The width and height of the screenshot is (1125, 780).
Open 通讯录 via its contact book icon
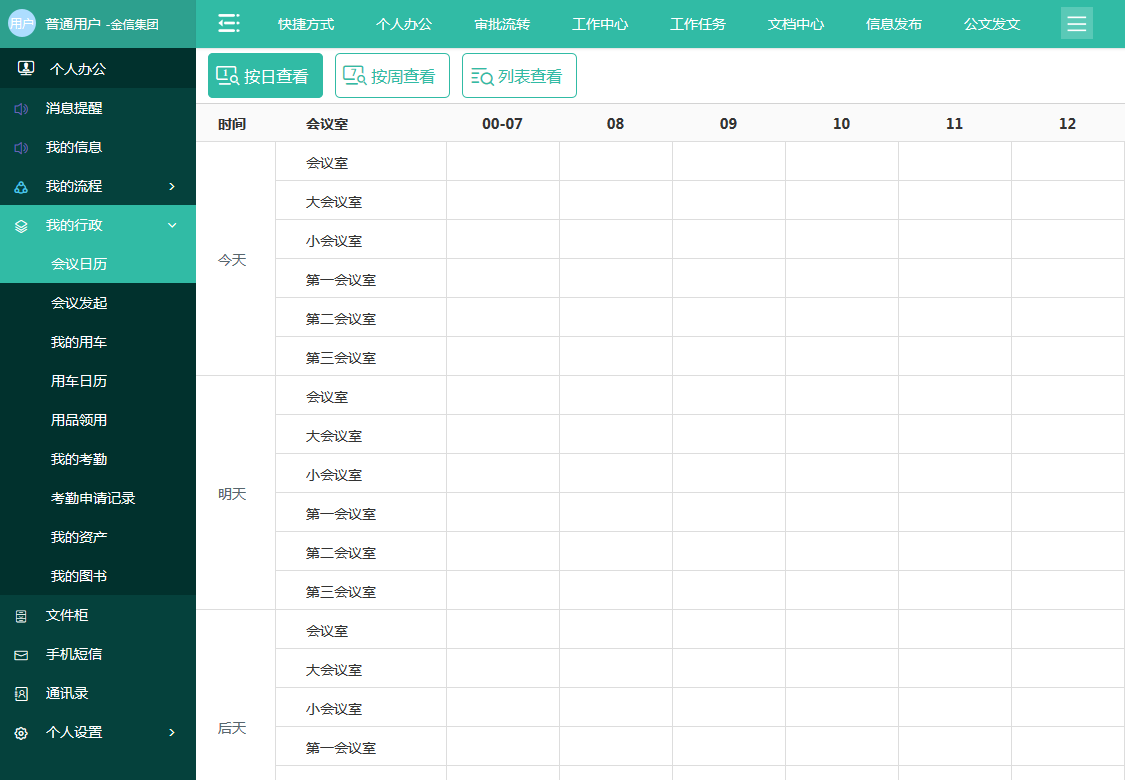pyautogui.click(x=20, y=693)
